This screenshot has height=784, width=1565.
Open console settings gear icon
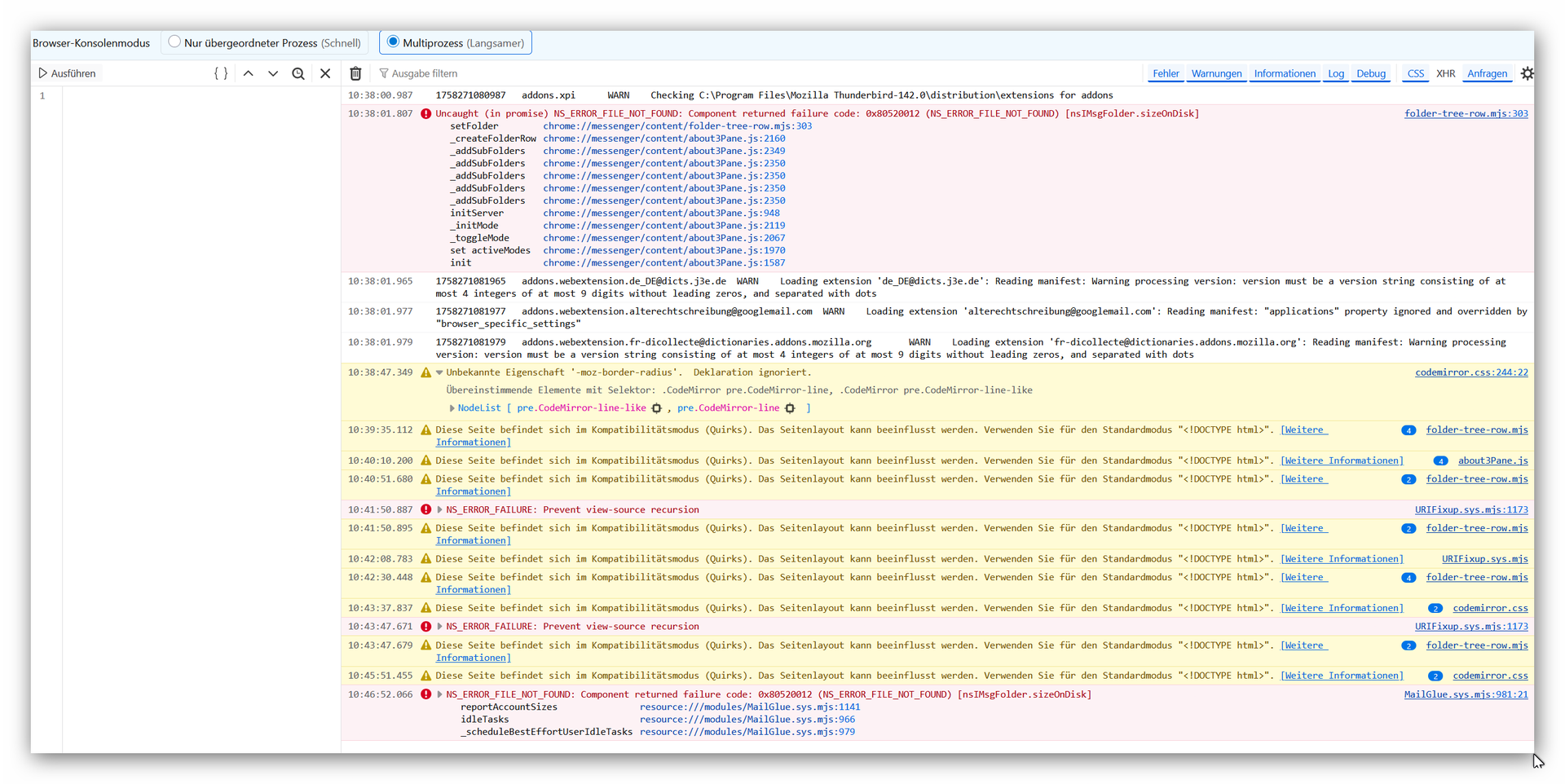1527,73
